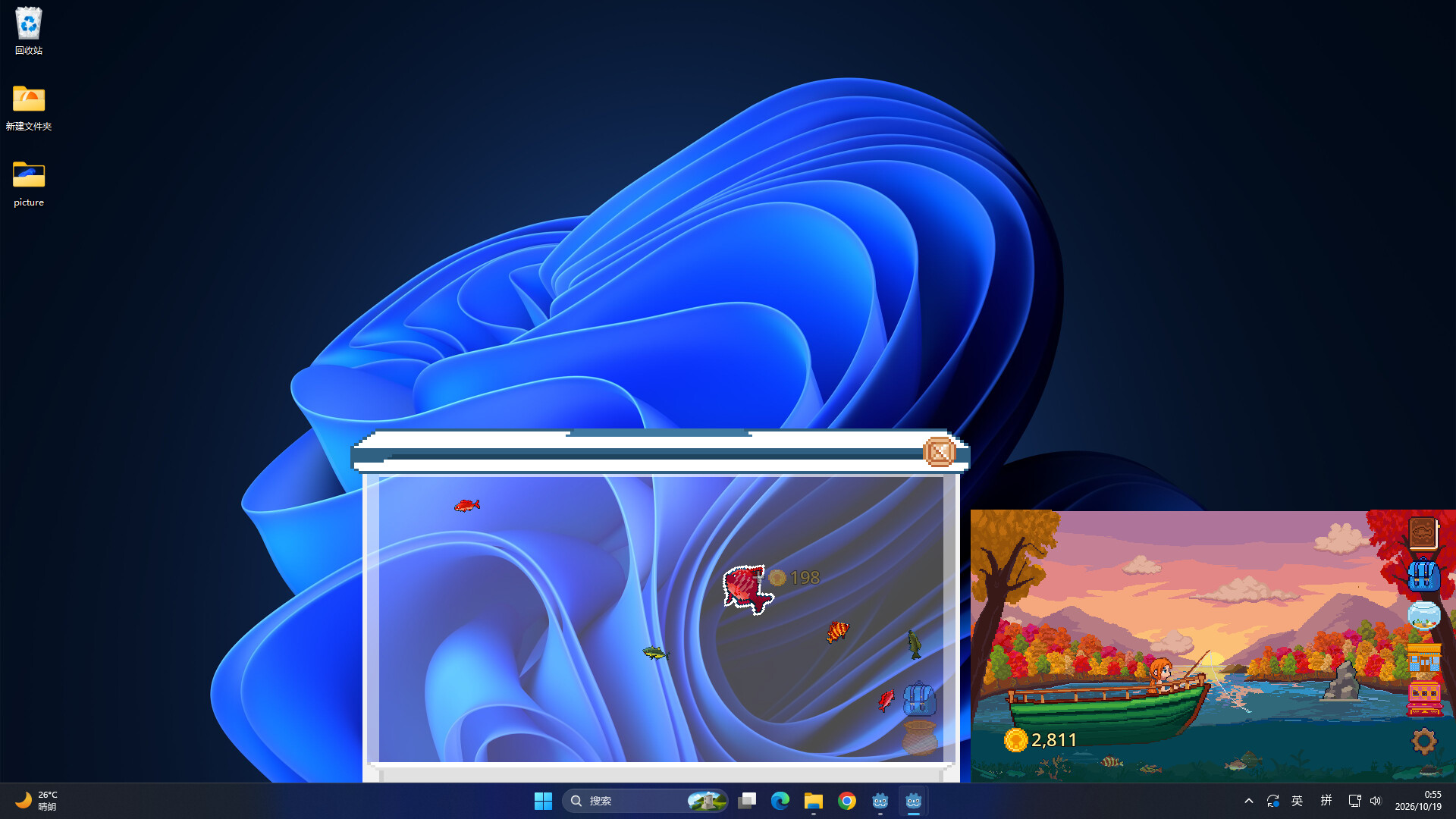The height and width of the screenshot is (819, 1456).
Task: Click the 搜索 taskbar search box
Action: point(645,801)
